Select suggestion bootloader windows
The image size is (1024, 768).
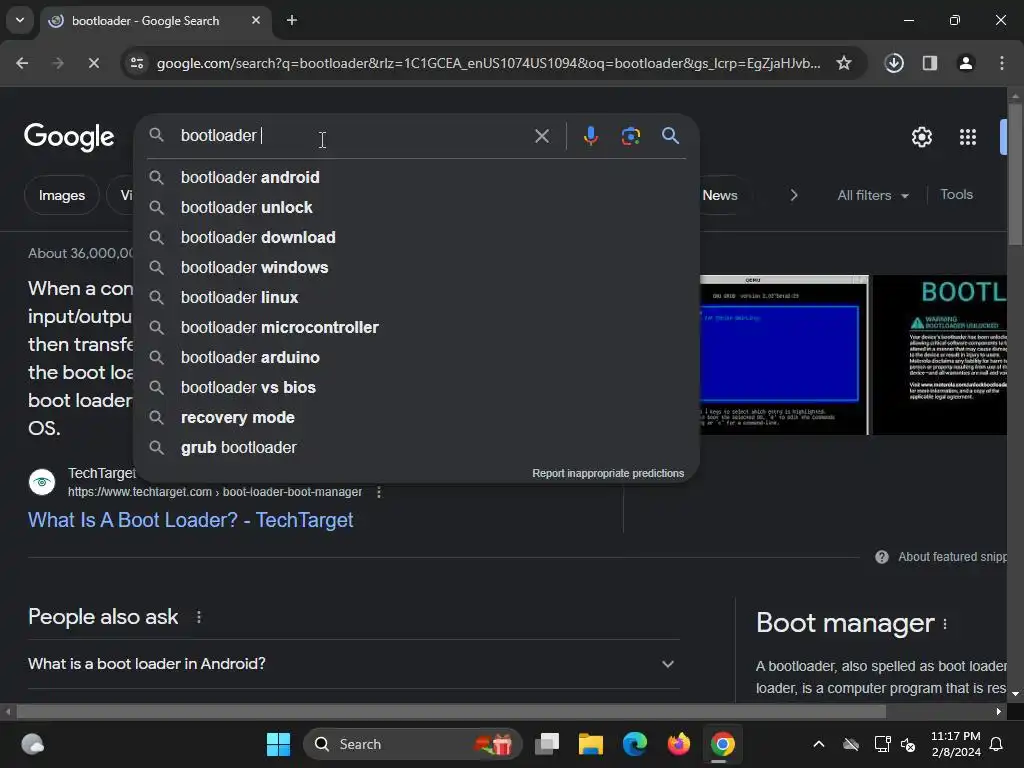pyautogui.click(x=416, y=267)
